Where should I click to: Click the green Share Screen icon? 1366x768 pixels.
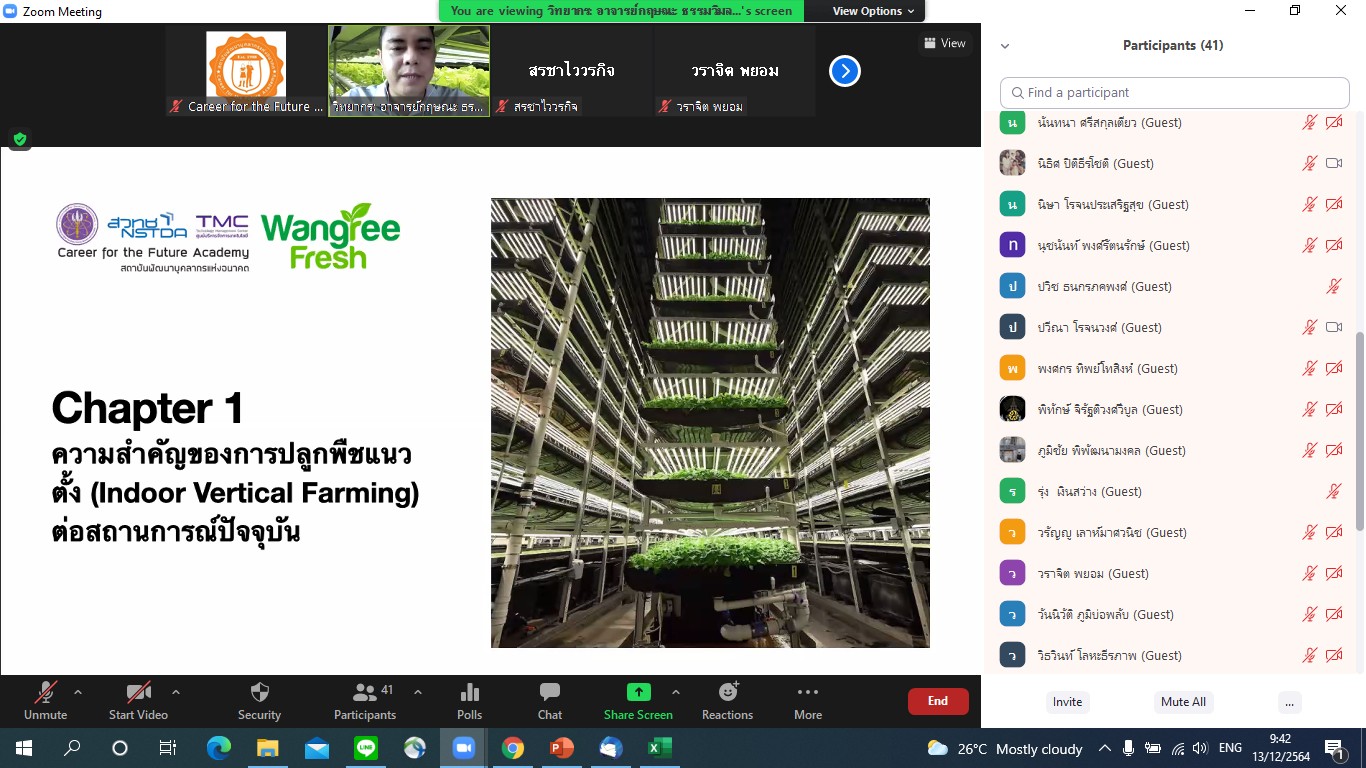638,692
